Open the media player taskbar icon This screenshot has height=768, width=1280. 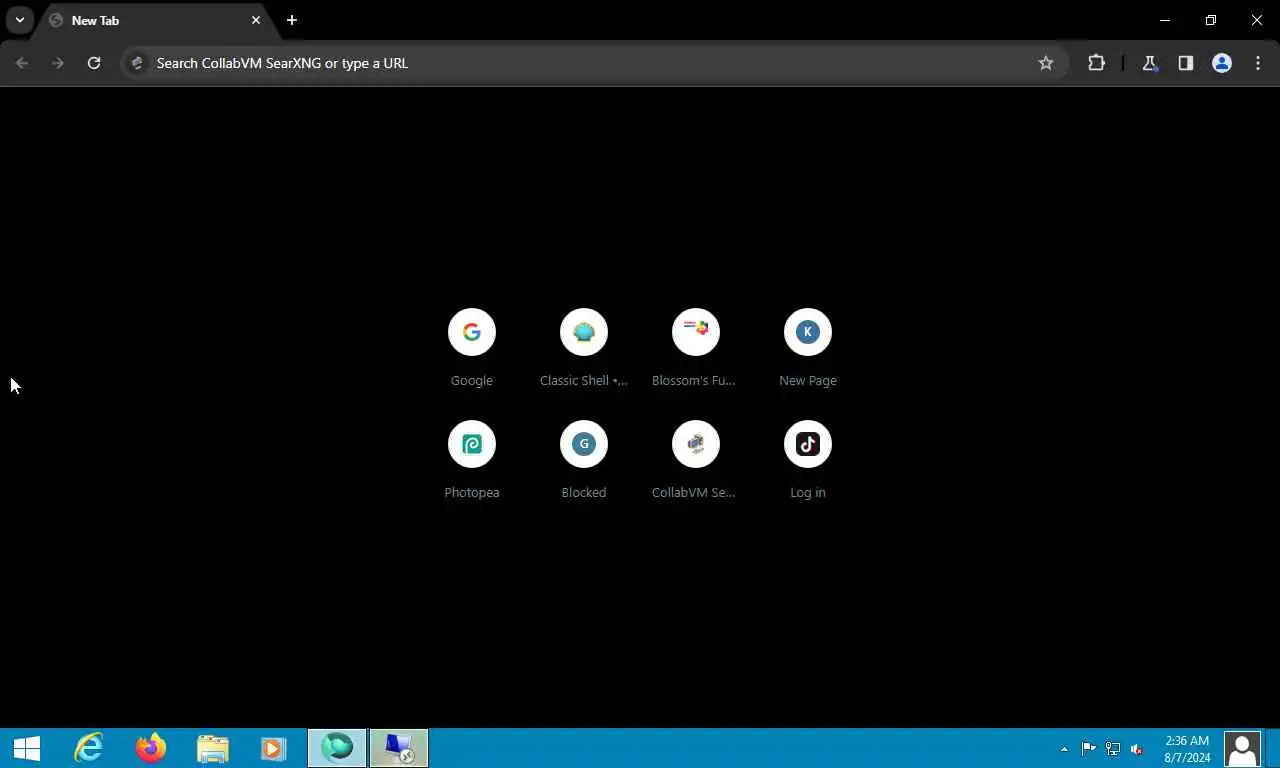273,748
